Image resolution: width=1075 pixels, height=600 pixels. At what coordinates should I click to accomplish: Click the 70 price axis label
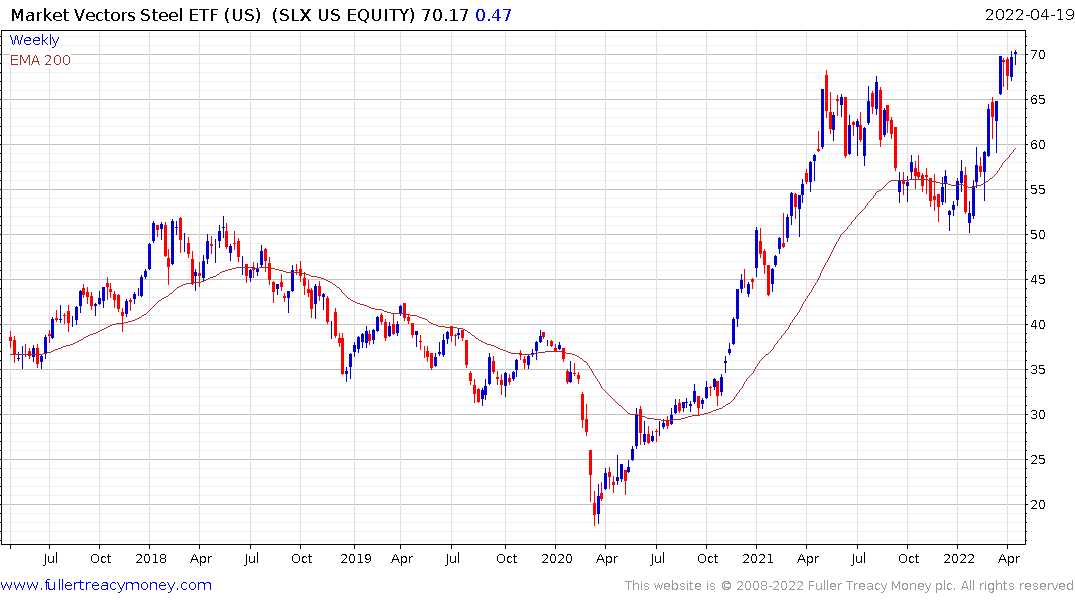point(1038,55)
